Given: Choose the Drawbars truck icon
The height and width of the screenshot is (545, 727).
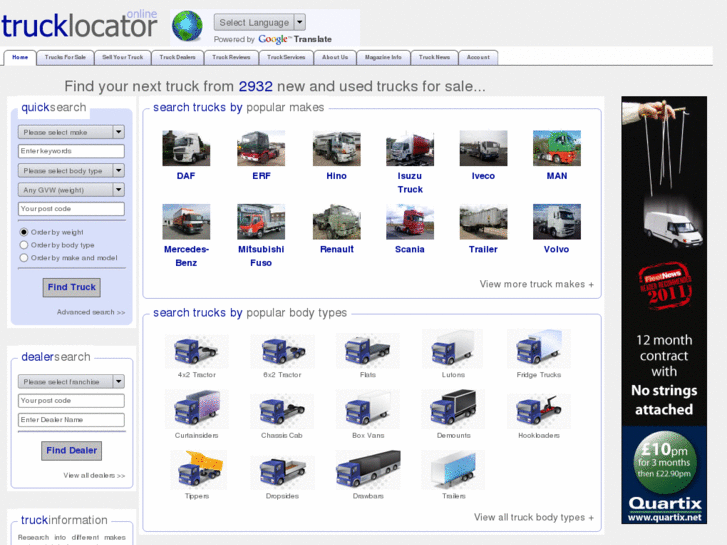Looking at the screenshot, I should 368,469.
